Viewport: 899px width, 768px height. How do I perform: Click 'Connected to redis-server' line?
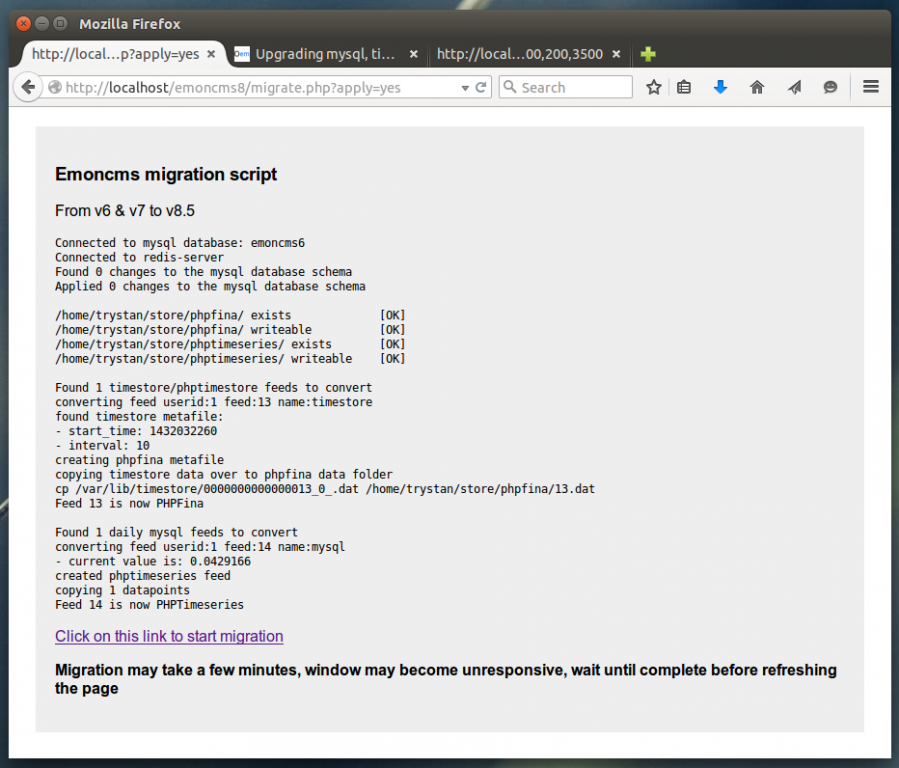pos(139,257)
